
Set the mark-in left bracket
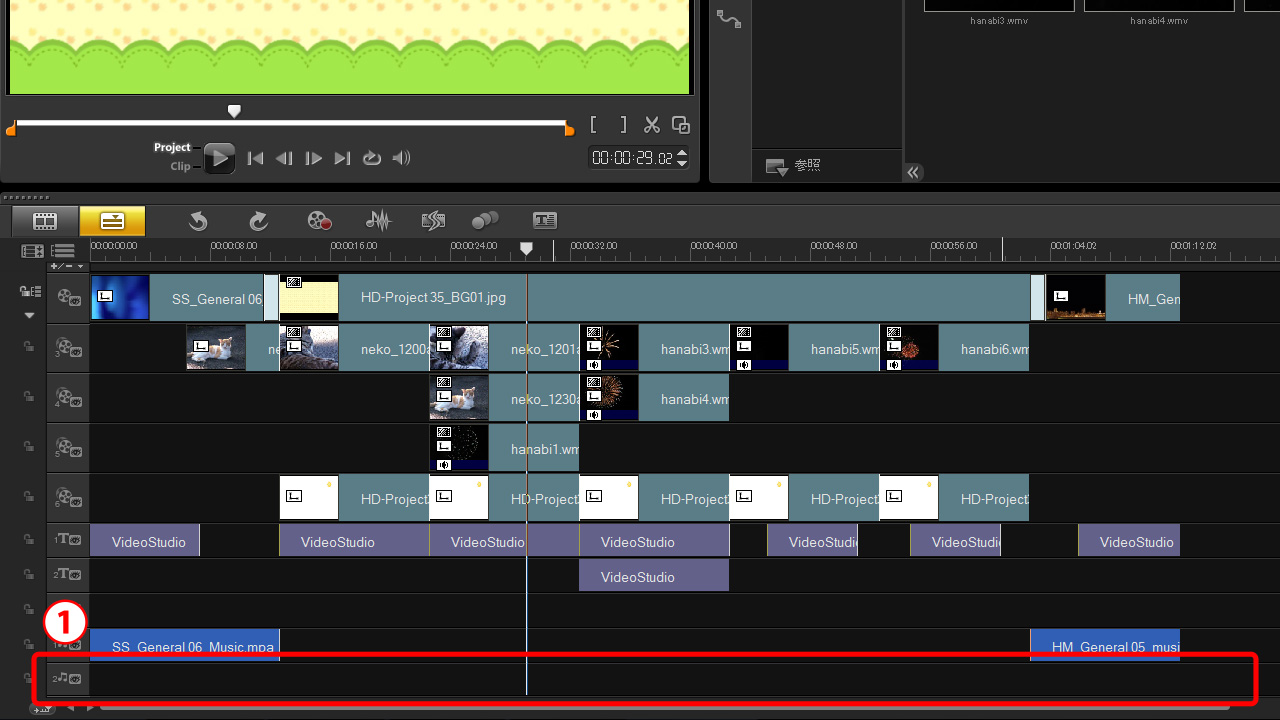pos(594,125)
